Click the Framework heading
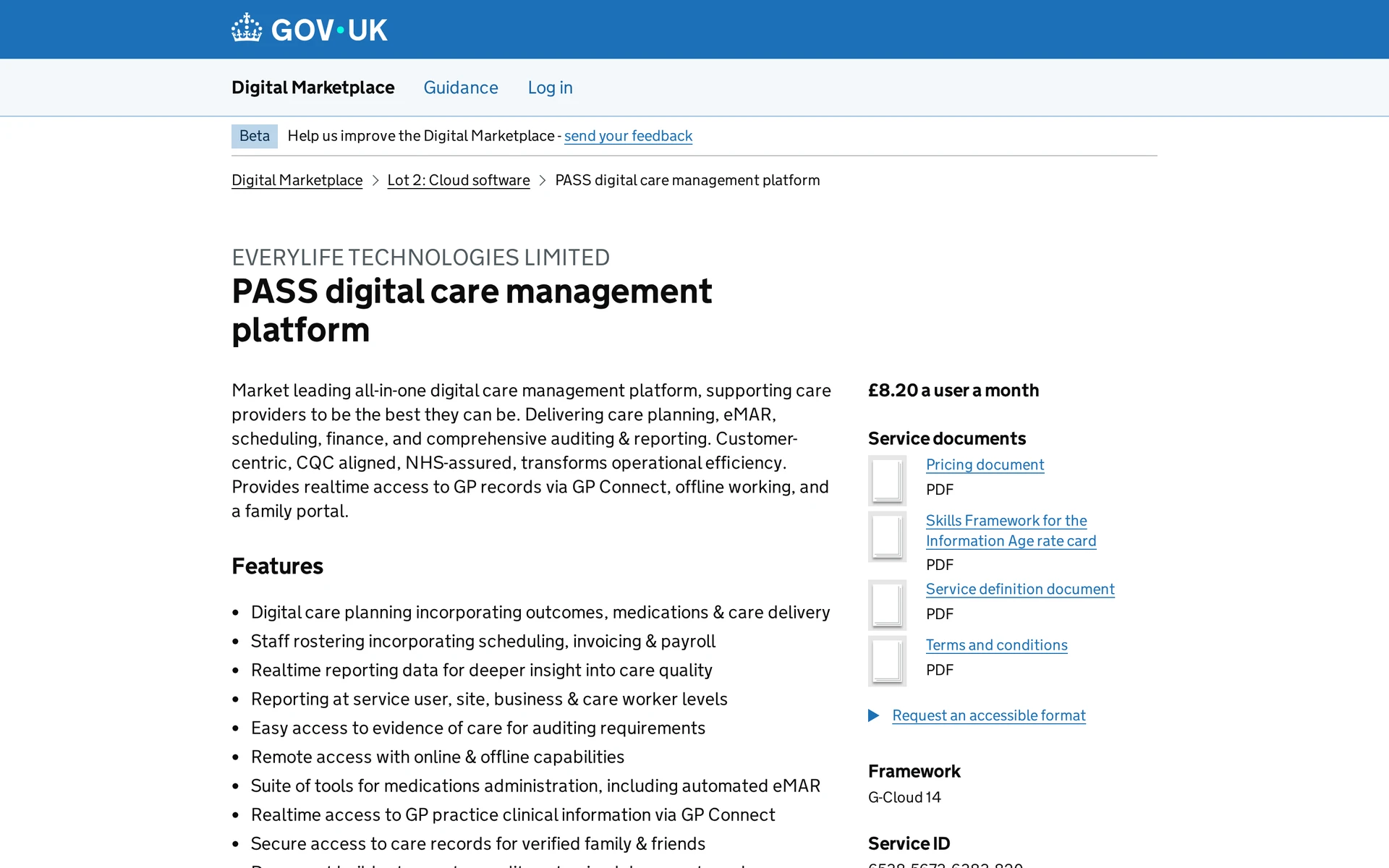This screenshot has height=868, width=1389. (914, 771)
